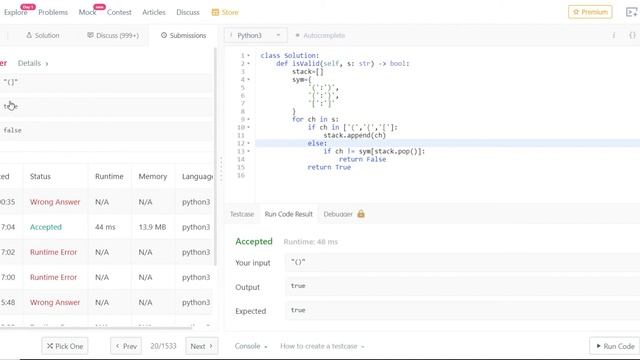
Task: Switch to the Testcase tab
Action: pos(242,214)
